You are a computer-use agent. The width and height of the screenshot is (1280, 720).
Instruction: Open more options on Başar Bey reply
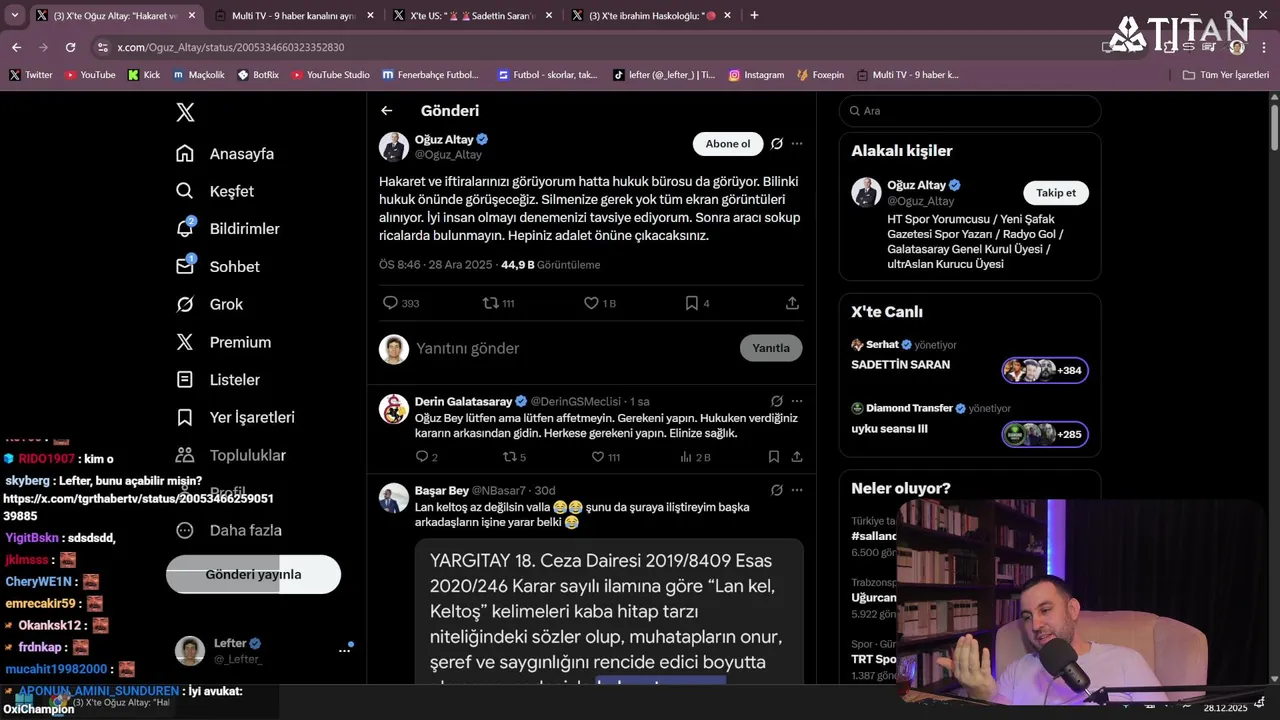797,490
